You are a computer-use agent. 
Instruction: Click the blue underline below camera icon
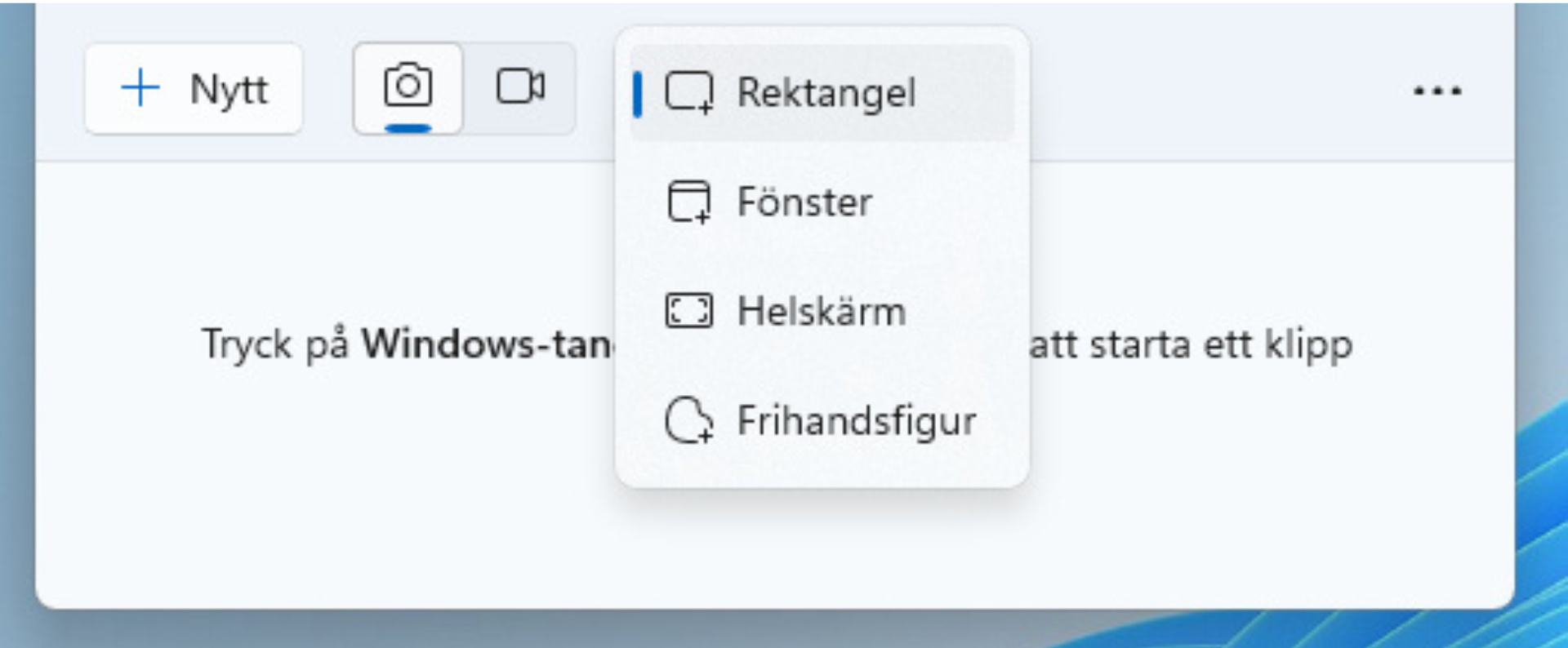[408, 128]
